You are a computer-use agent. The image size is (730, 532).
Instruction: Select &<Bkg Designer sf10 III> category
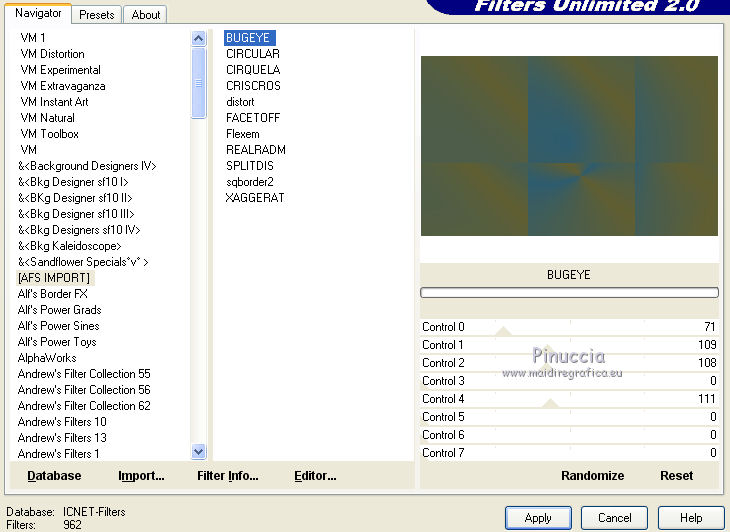76,214
